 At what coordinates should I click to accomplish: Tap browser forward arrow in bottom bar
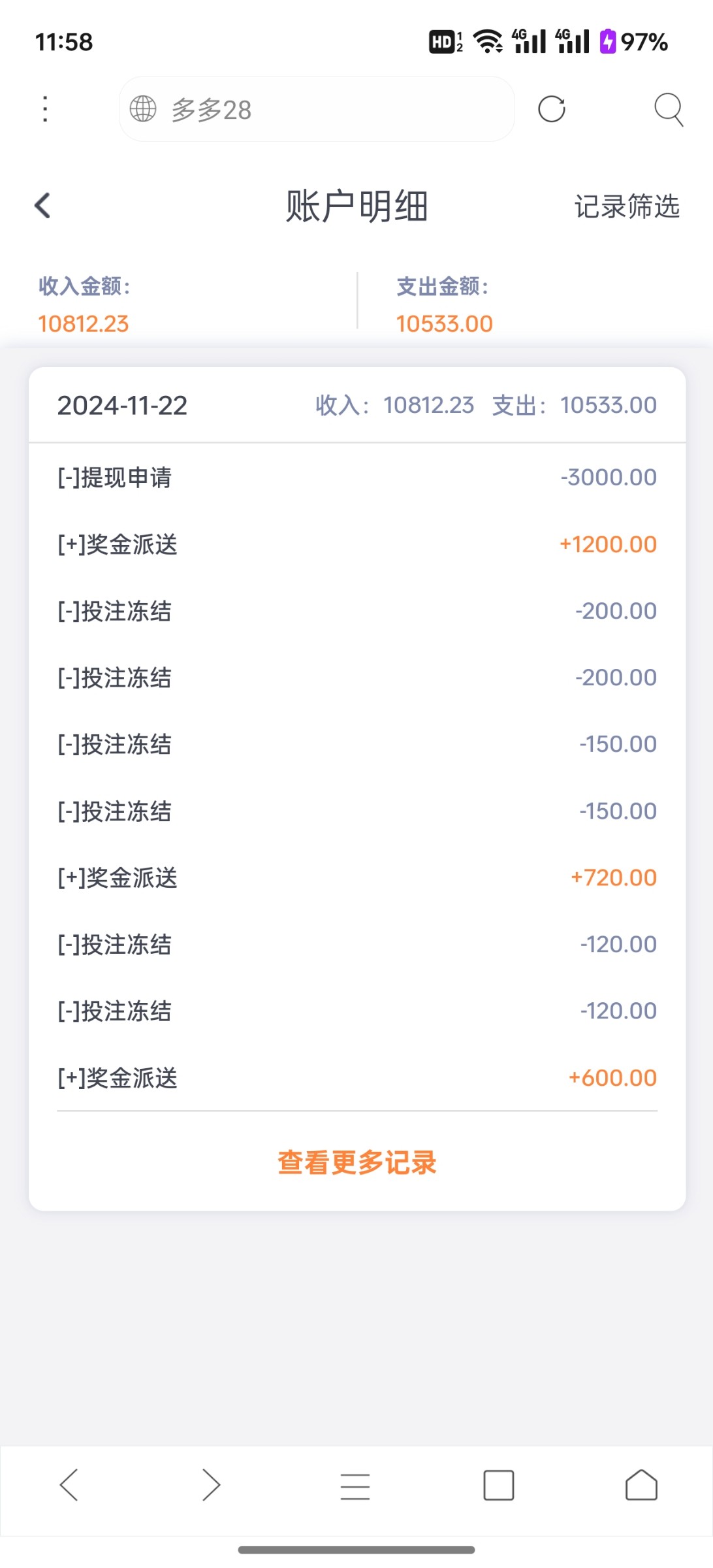click(211, 1485)
